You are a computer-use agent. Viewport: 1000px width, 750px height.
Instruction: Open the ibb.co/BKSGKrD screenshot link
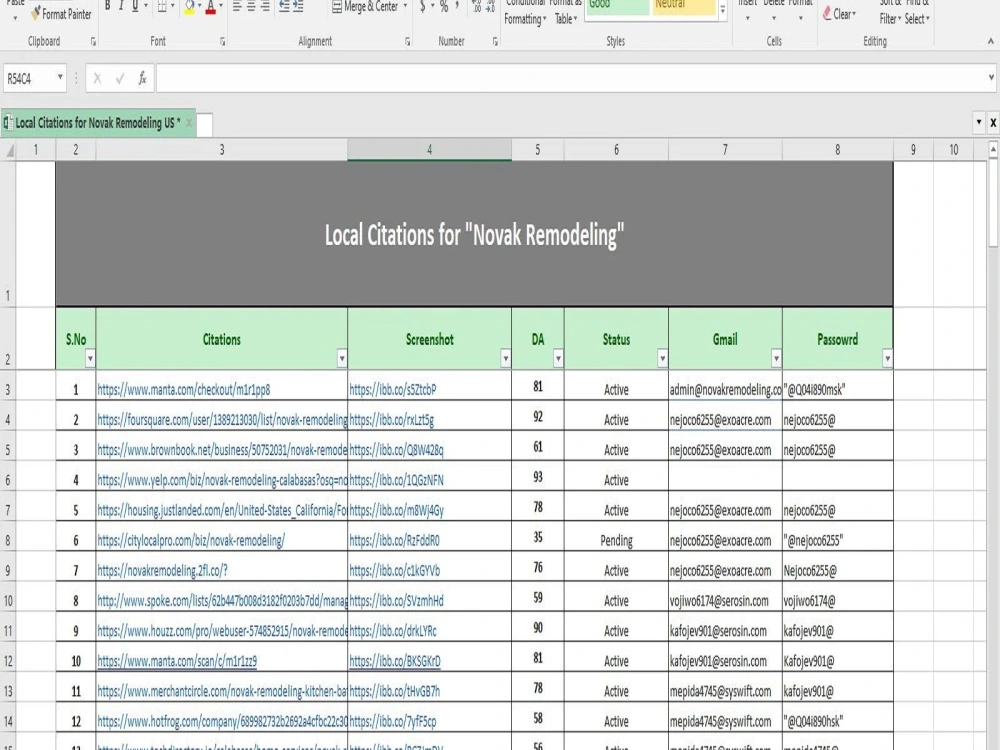(x=395, y=661)
